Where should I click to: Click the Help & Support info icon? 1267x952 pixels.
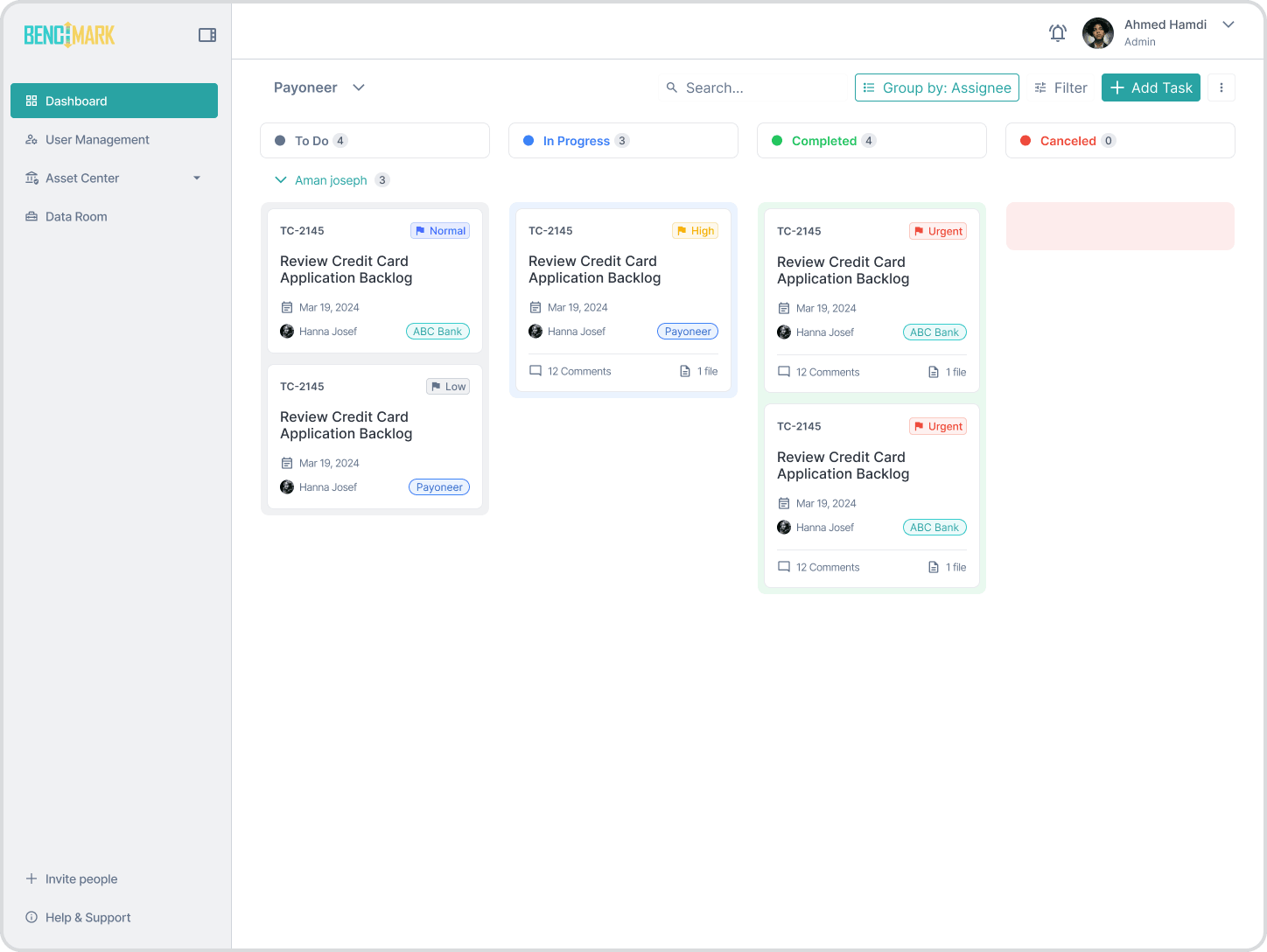[x=31, y=917]
